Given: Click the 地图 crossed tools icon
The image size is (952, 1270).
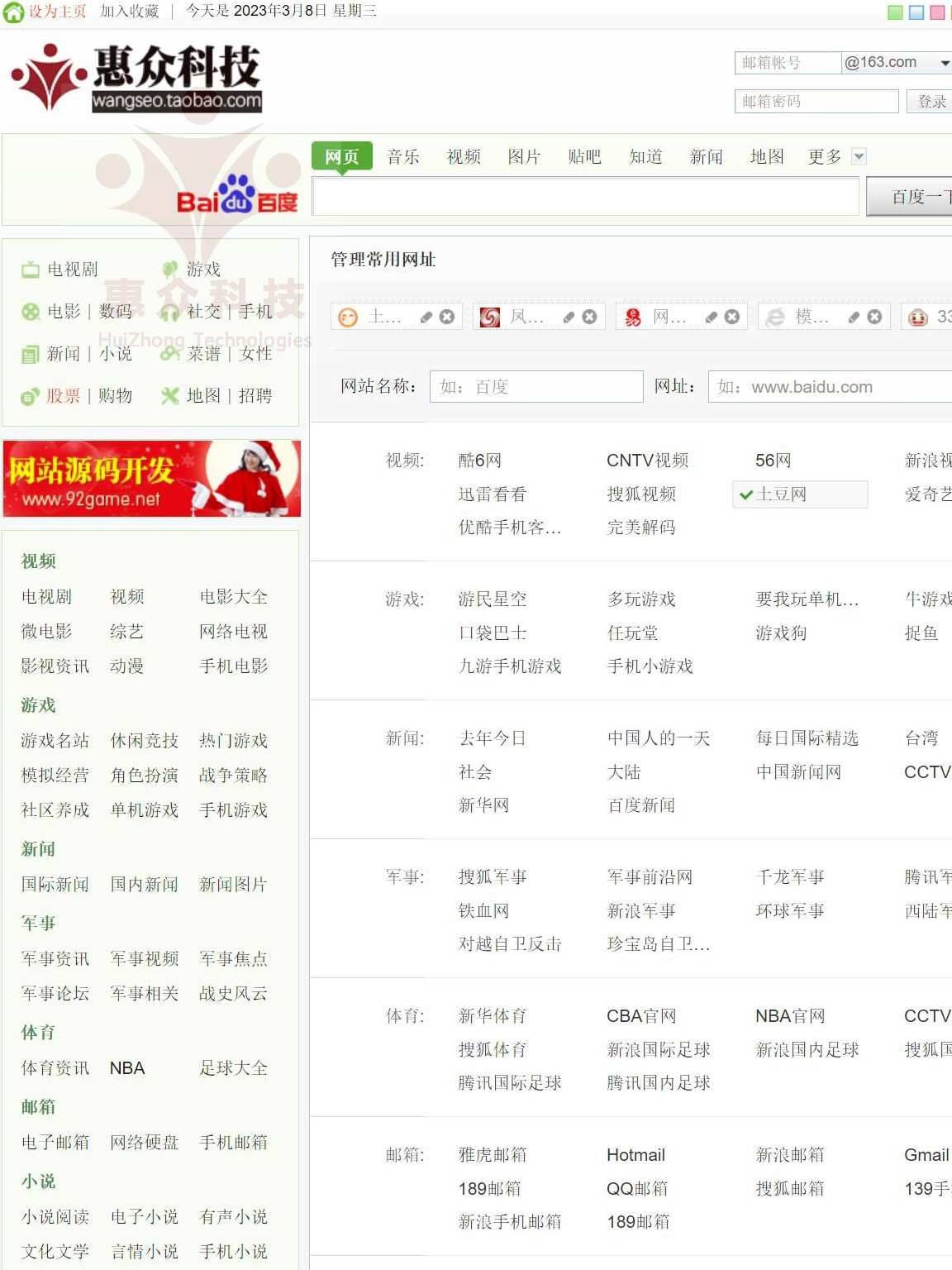Looking at the screenshot, I should pyautogui.click(x=170, y=396).
